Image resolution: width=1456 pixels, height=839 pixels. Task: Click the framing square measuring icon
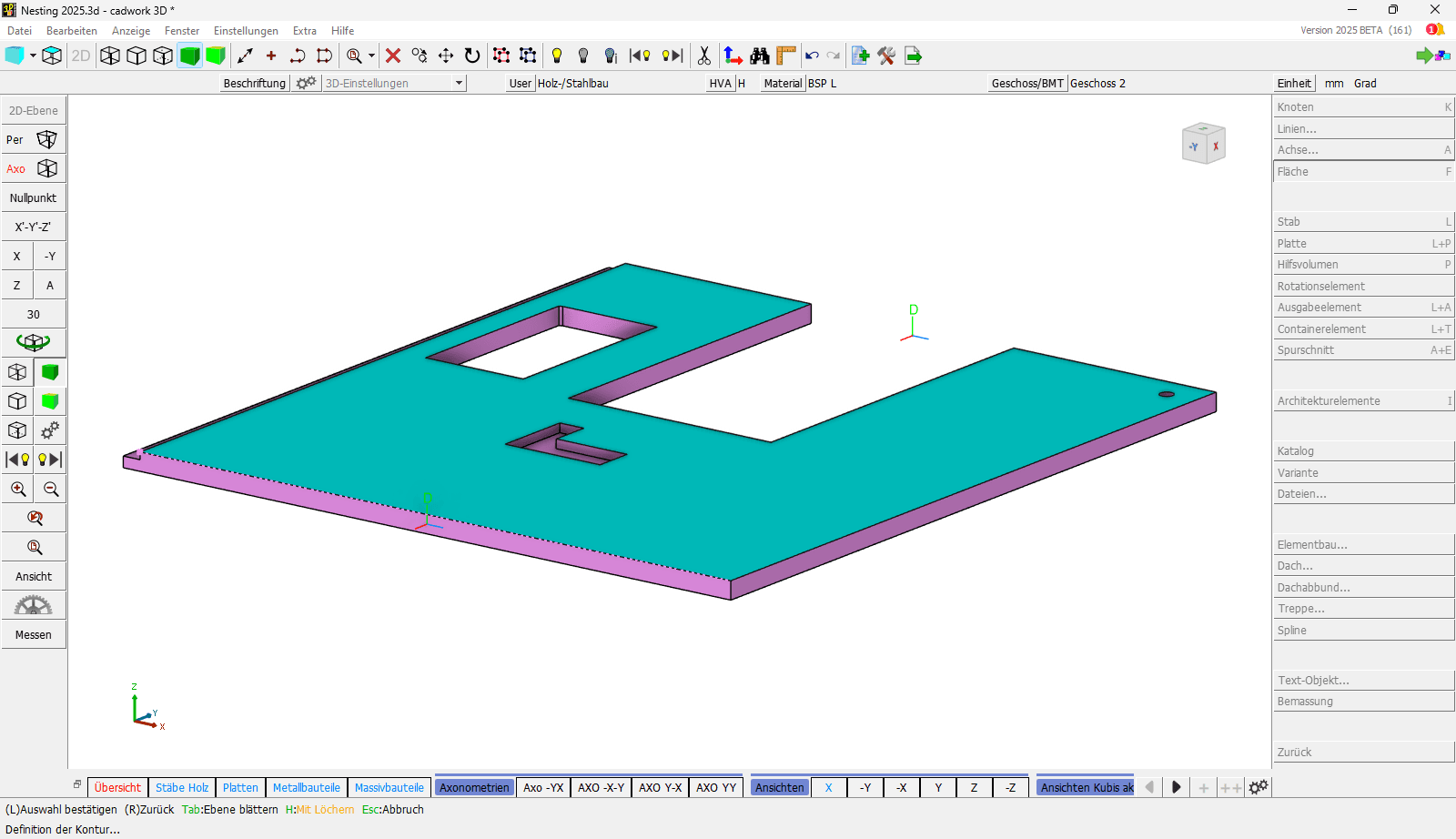click(786, 56)
